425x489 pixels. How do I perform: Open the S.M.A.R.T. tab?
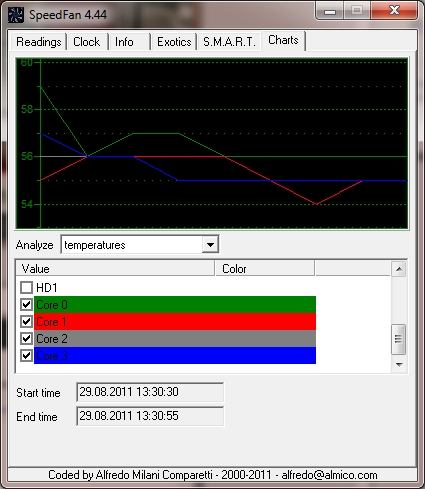click(229, 42)
